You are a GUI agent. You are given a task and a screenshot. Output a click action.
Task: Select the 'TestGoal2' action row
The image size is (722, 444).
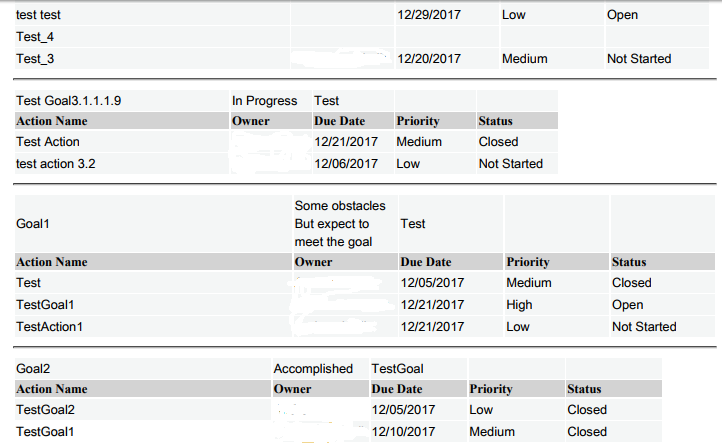[46, 410]
